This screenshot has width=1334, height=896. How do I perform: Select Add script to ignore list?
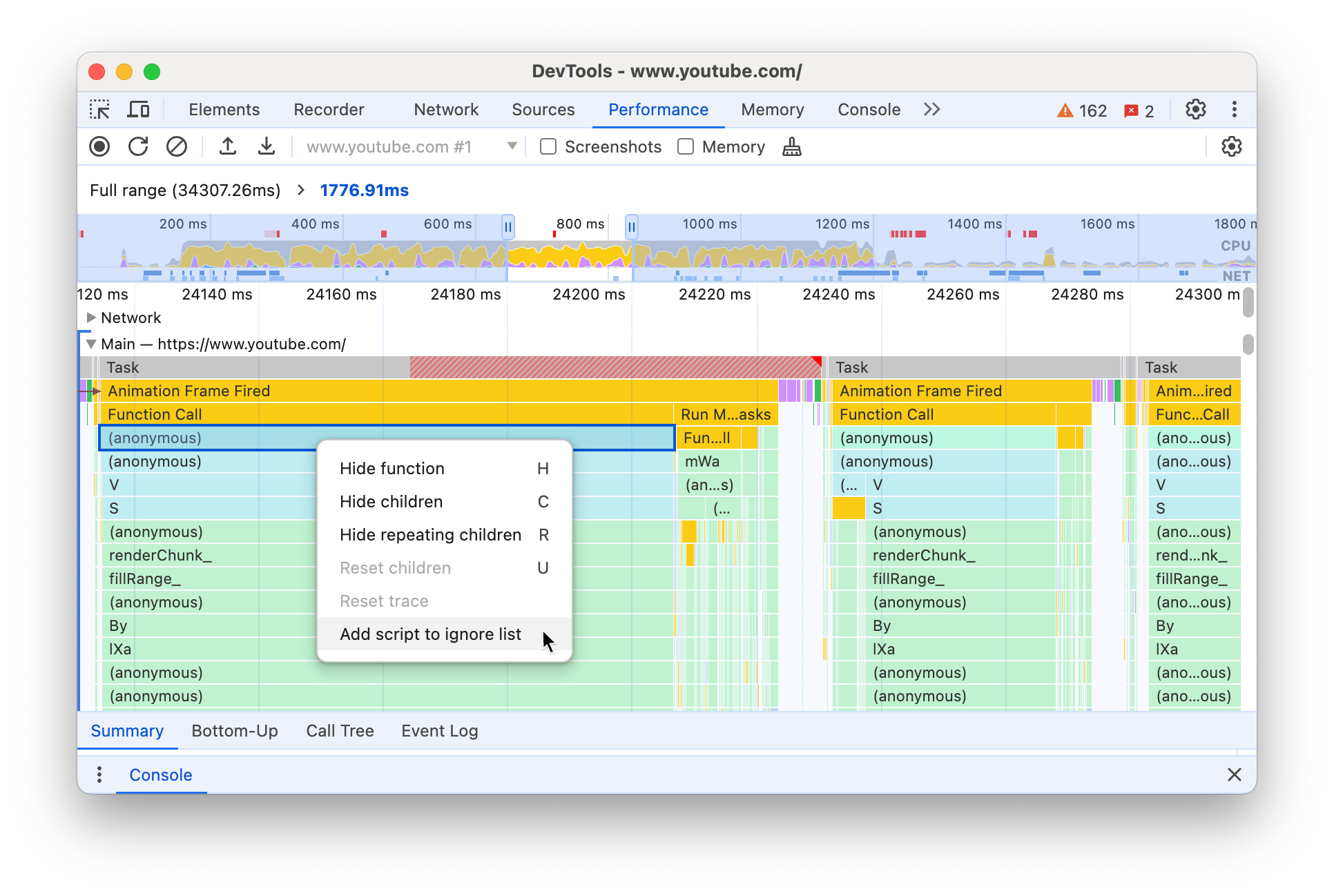(x=430, y=634)
